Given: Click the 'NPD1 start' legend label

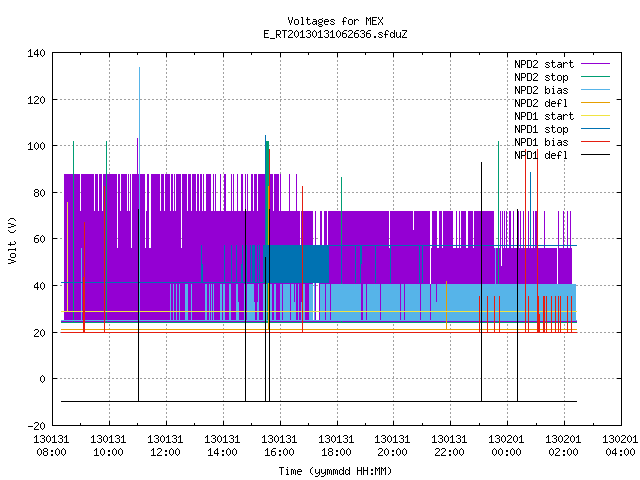Looking at the screenshot, I should pyautogui.click(x=544, y=116).
